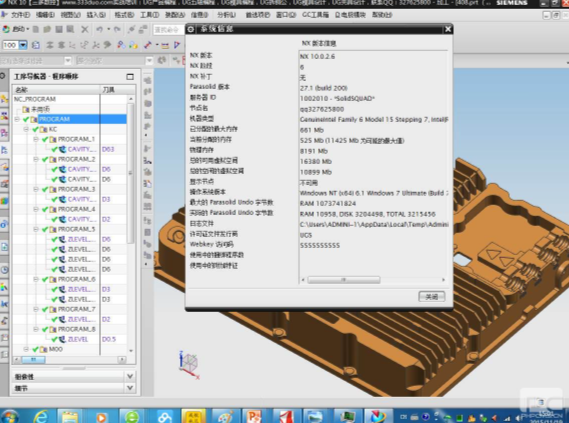The image size is (569, 423).
Task: Click the History clock icon in resource bar
Action: [4, 270]
